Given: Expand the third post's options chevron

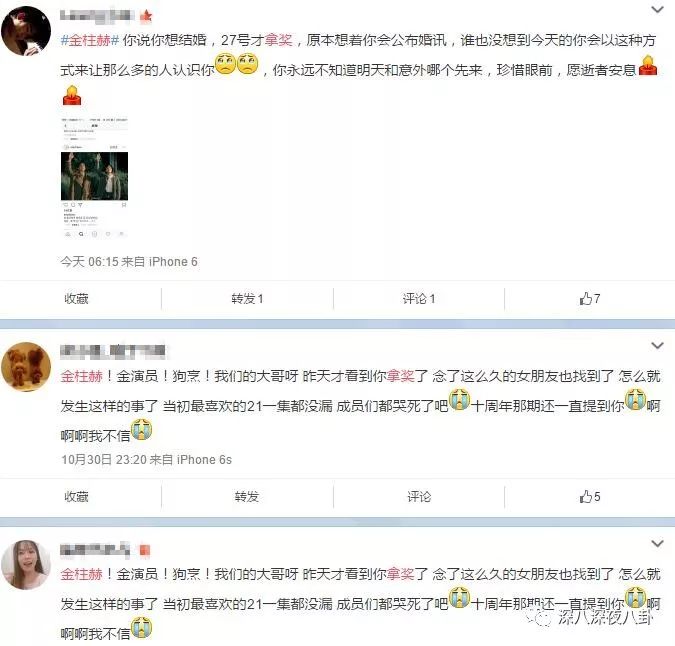Looking at the screenshot, I should [657, 543].
